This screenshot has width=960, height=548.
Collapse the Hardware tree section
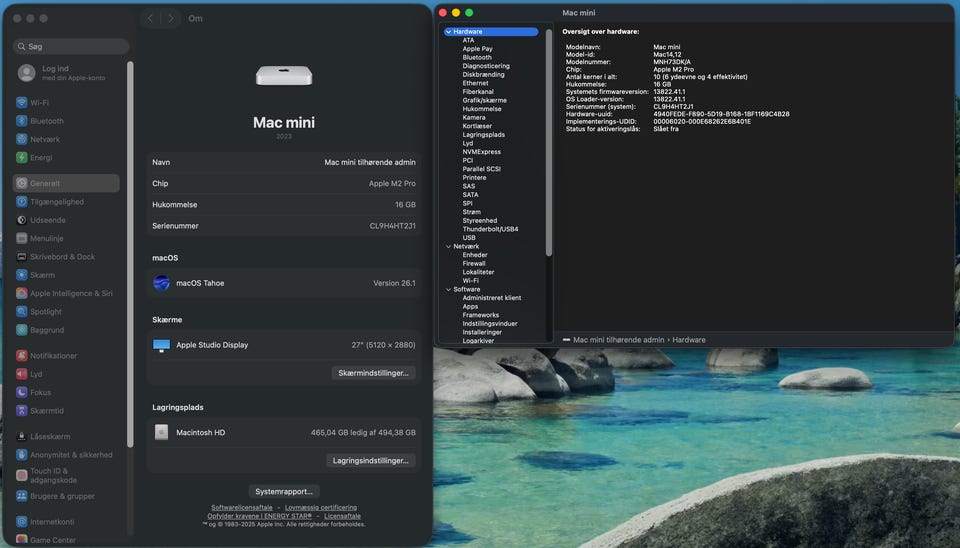pos(448,32)
